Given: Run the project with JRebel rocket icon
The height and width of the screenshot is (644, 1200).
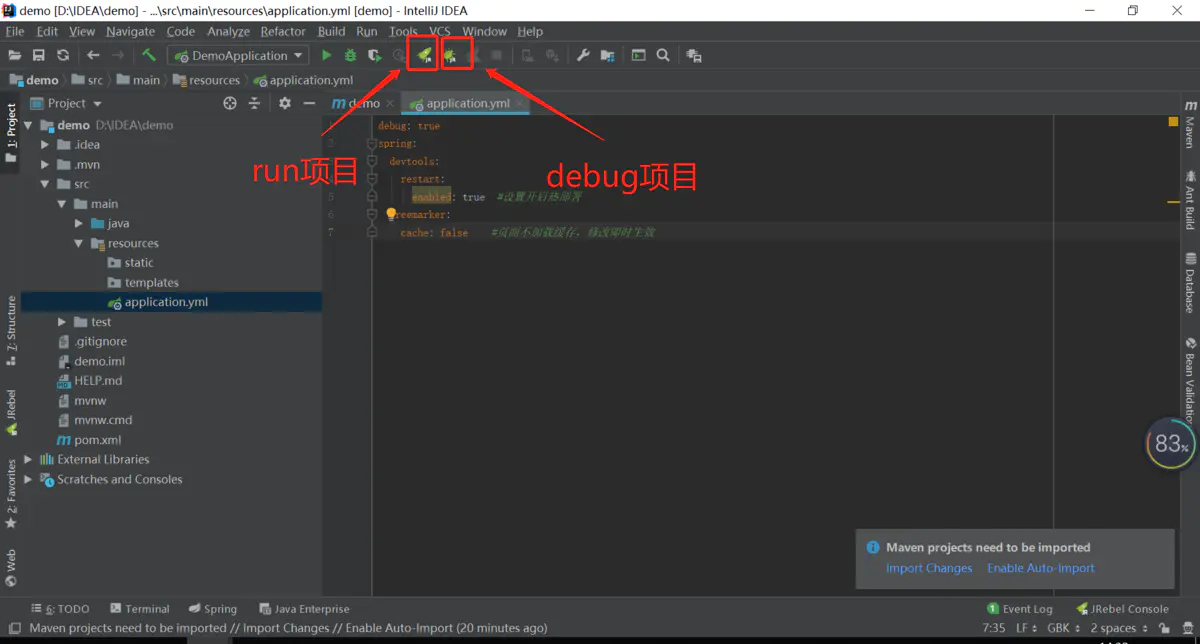Looking at the screenshot, I should (424, 56).
